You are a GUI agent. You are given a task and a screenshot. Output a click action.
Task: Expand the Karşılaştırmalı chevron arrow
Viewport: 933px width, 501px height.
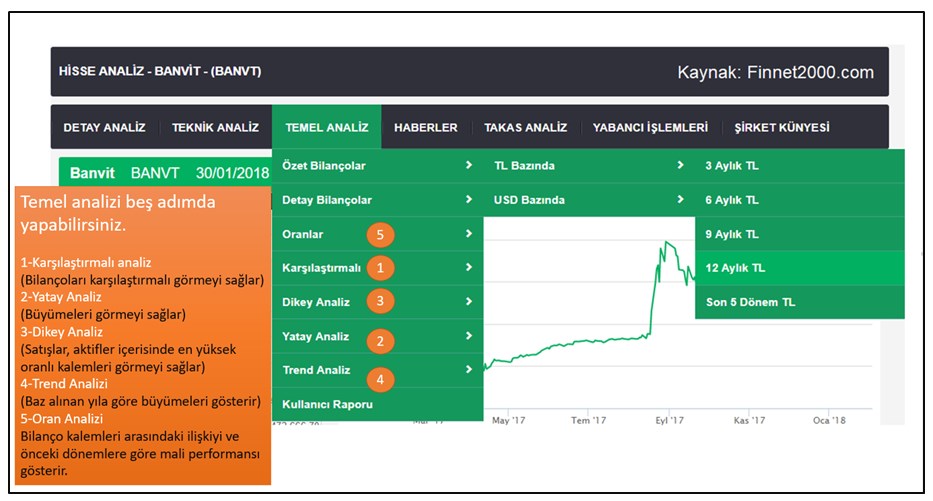(469, 267)
